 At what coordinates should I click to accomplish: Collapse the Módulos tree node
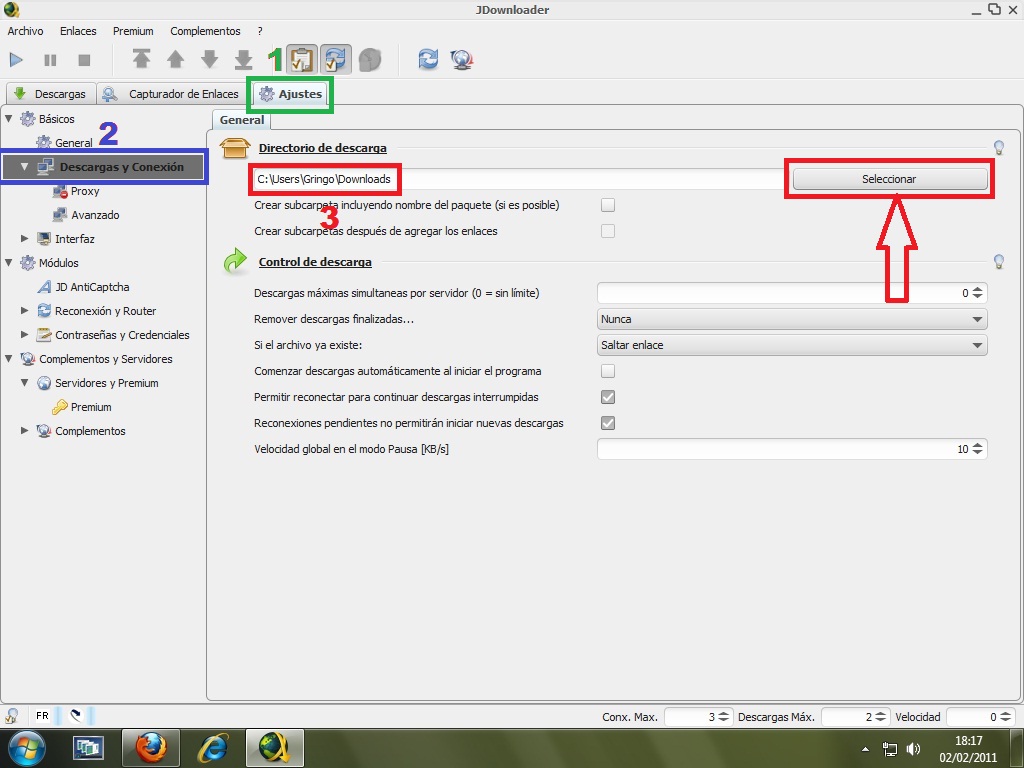pos(9,263)
